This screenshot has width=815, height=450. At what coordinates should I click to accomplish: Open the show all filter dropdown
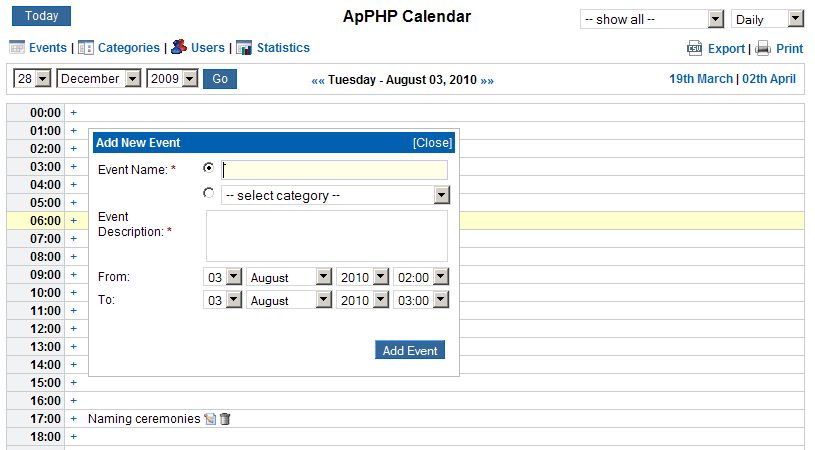(715, 19)
